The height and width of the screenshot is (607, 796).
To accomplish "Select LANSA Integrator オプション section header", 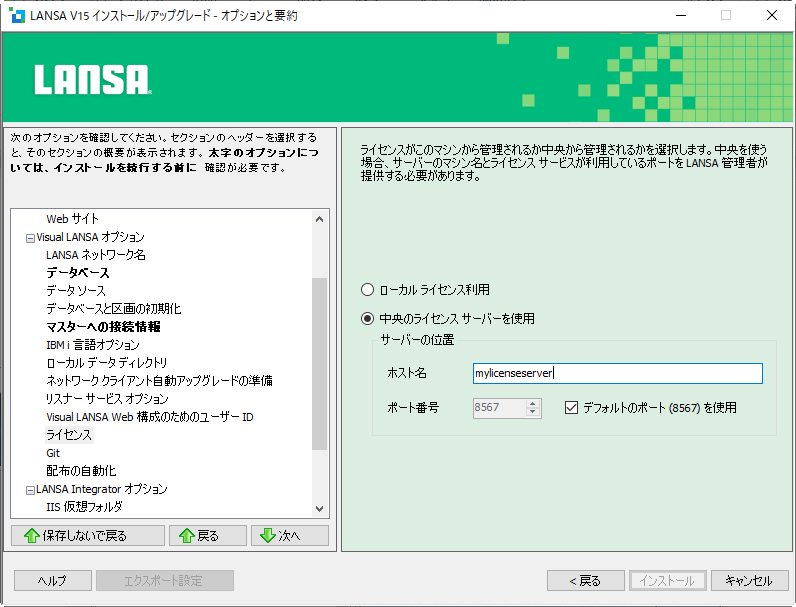I will (102, 489).
